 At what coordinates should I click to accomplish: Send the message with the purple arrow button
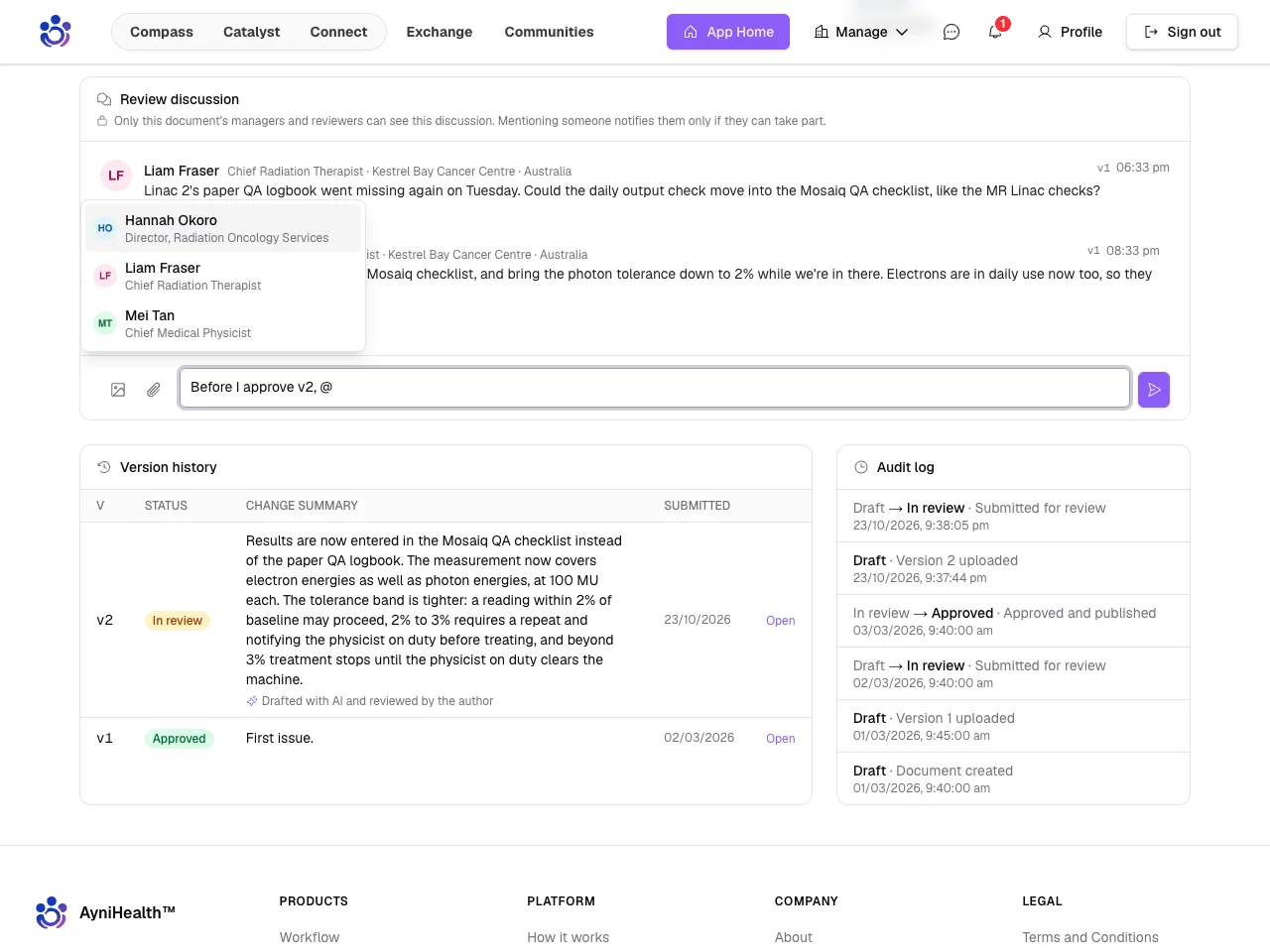pos(1154,390)
